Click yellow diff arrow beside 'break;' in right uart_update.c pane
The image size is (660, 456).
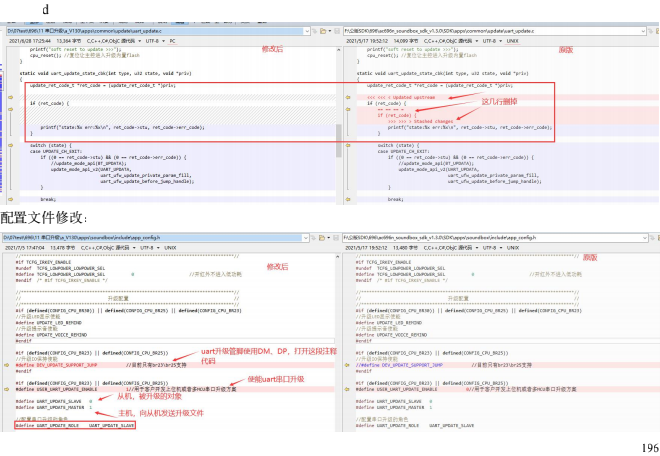point(348,199)
